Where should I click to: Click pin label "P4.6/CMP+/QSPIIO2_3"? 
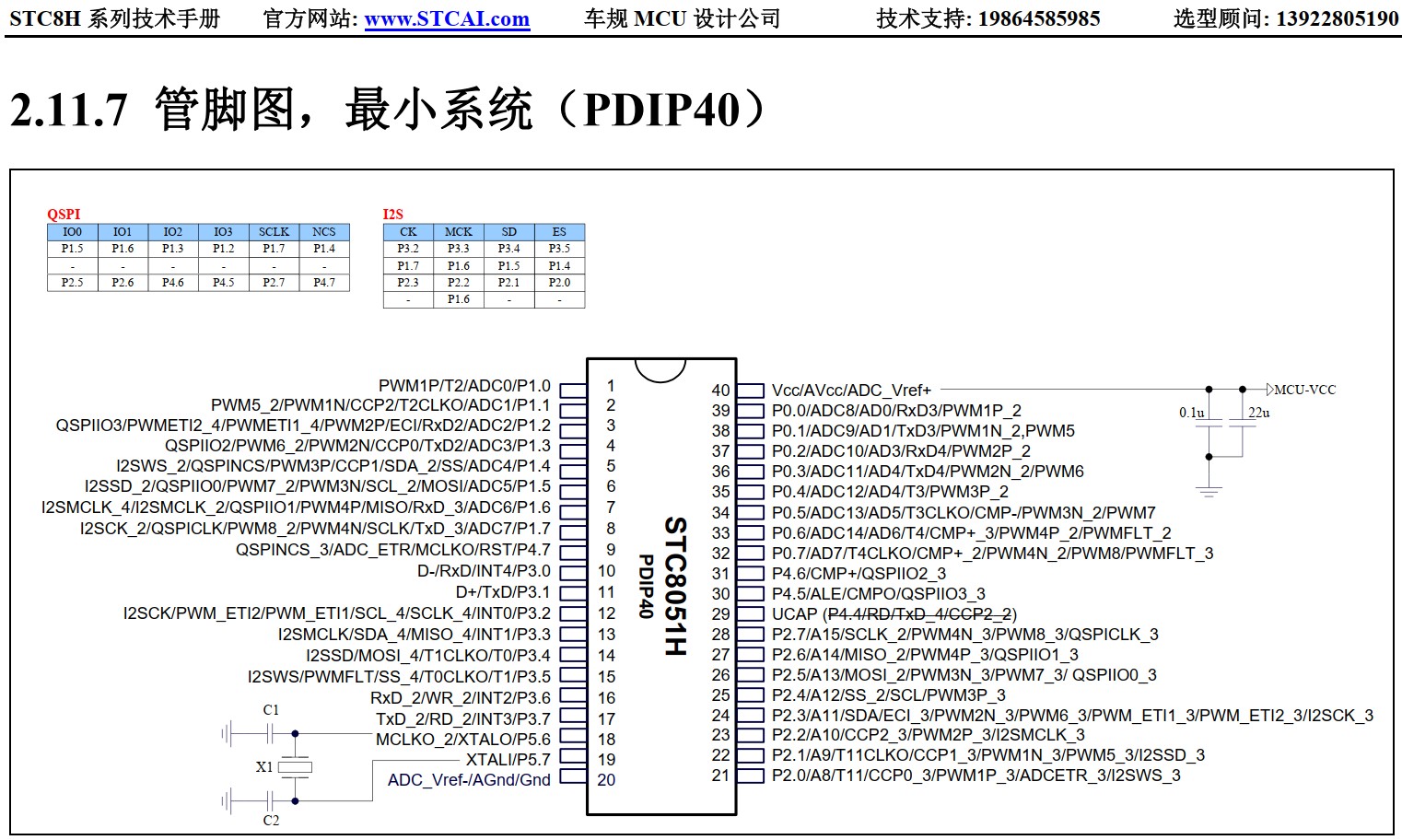tap(859, 574)
